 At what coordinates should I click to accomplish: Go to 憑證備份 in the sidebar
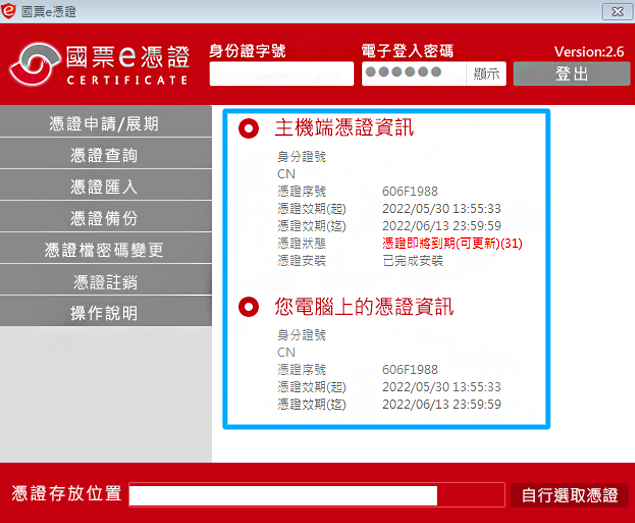click(x=105, y=218)
